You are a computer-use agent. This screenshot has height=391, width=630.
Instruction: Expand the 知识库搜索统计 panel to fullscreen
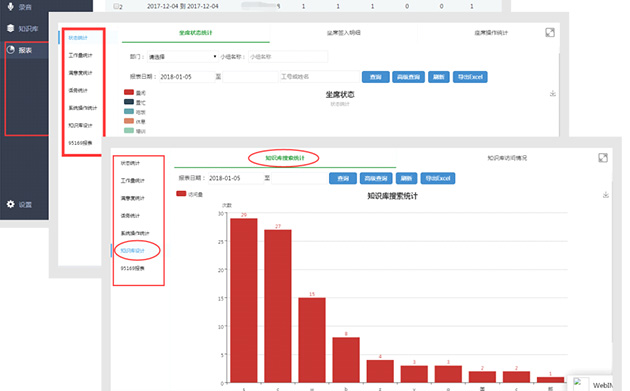(603, 158)
